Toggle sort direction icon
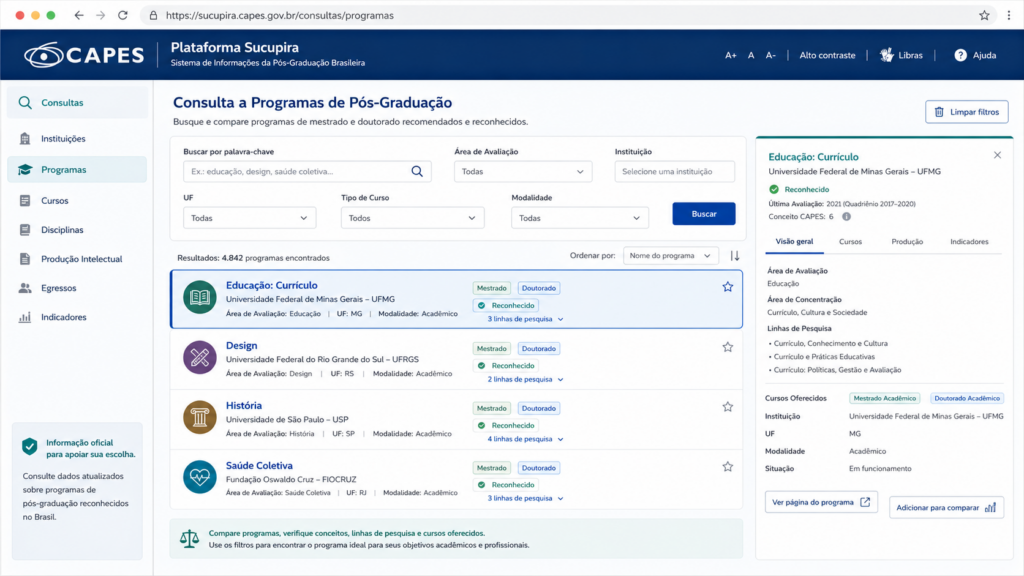 (735, 256)
